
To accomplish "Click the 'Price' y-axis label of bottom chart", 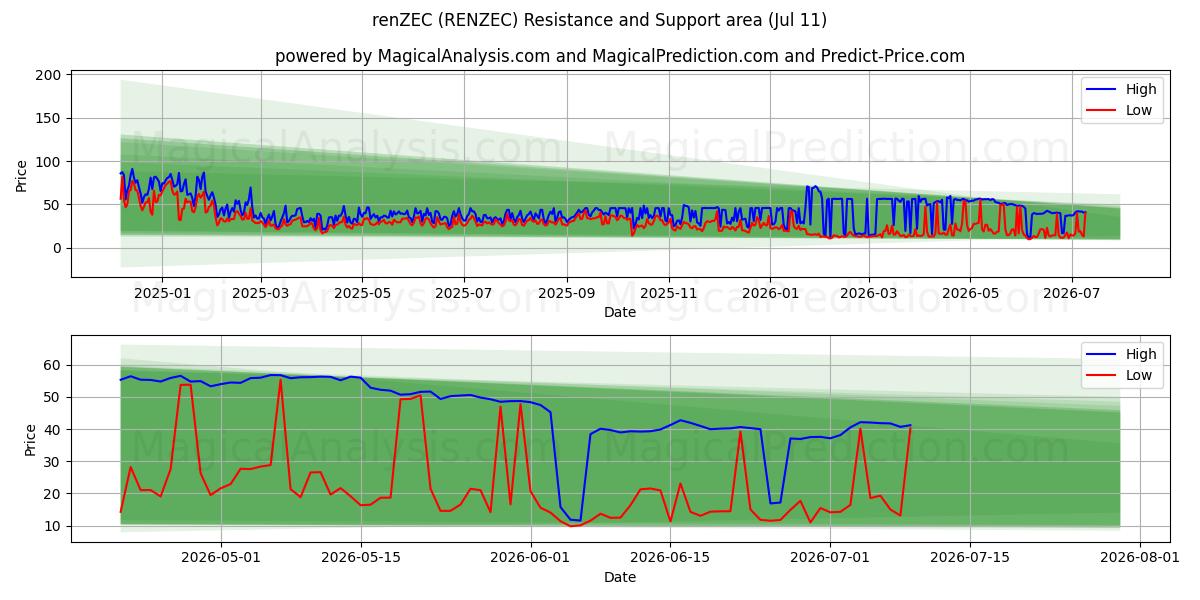I will point(30,439).
